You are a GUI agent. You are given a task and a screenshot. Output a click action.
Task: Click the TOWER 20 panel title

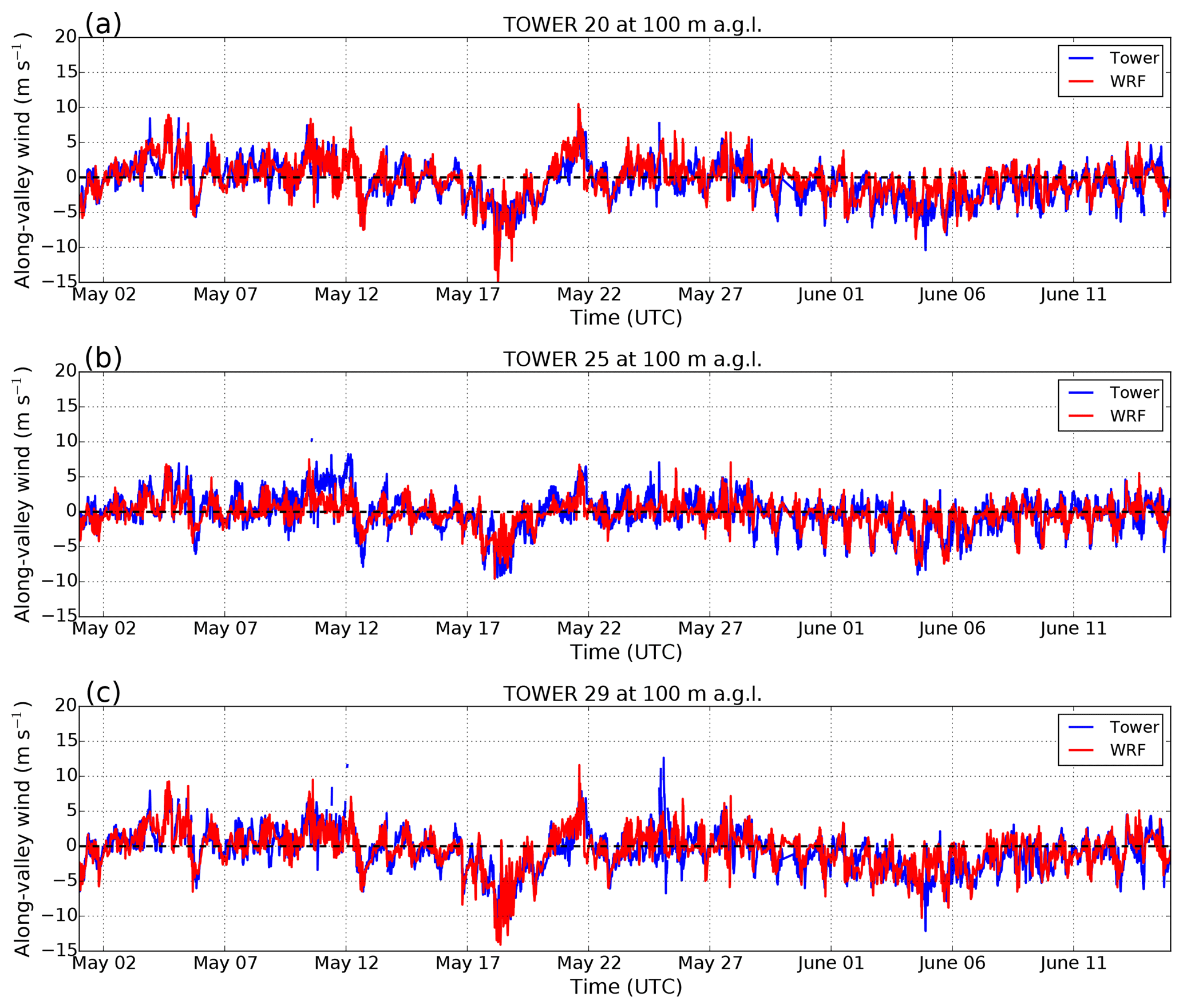coord(632,25)
